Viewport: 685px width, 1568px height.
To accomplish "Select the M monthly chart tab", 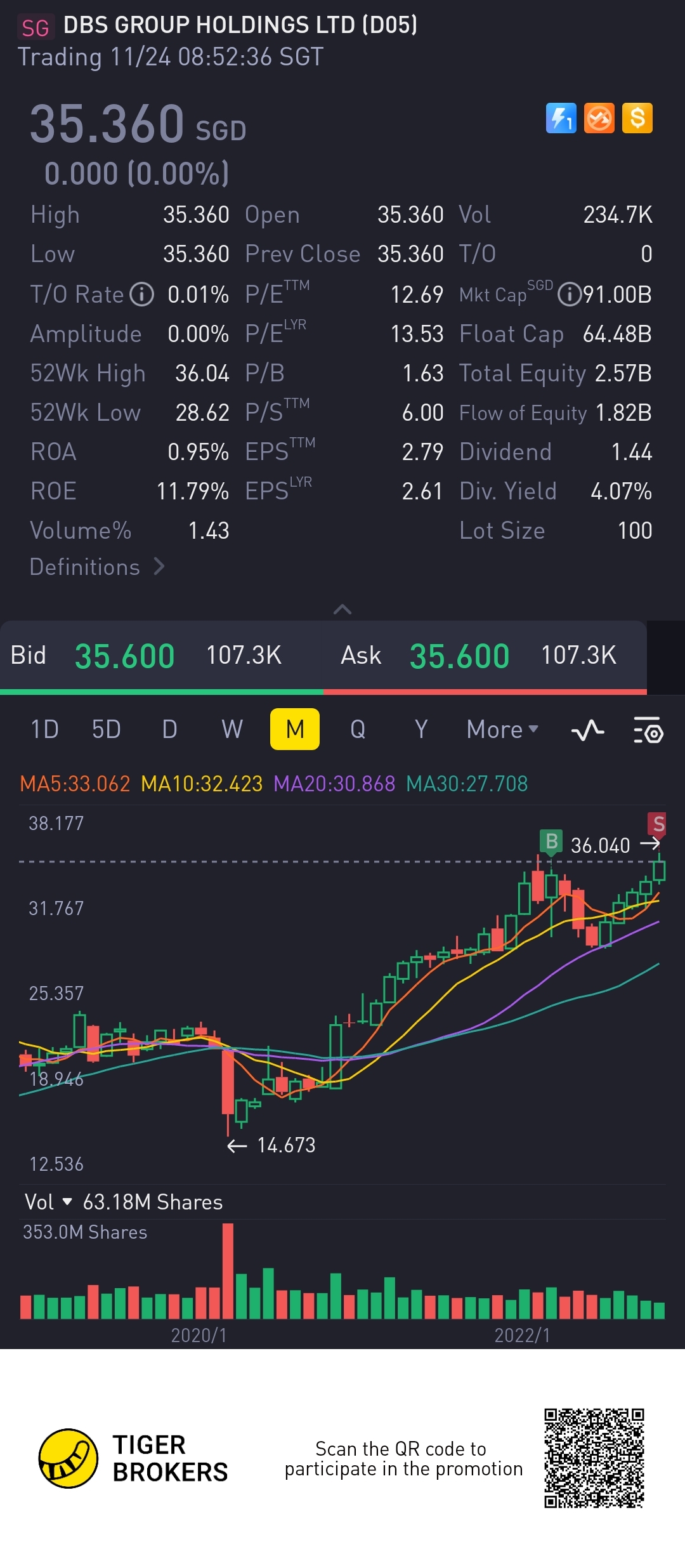I will pyautogui.click(x=295, y=729).
